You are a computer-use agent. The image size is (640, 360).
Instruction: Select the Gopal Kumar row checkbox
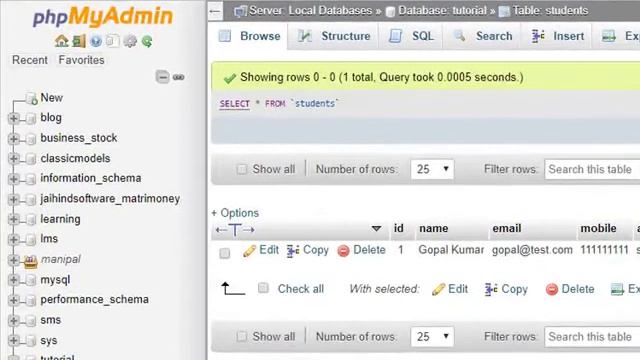tap(224, 253)
